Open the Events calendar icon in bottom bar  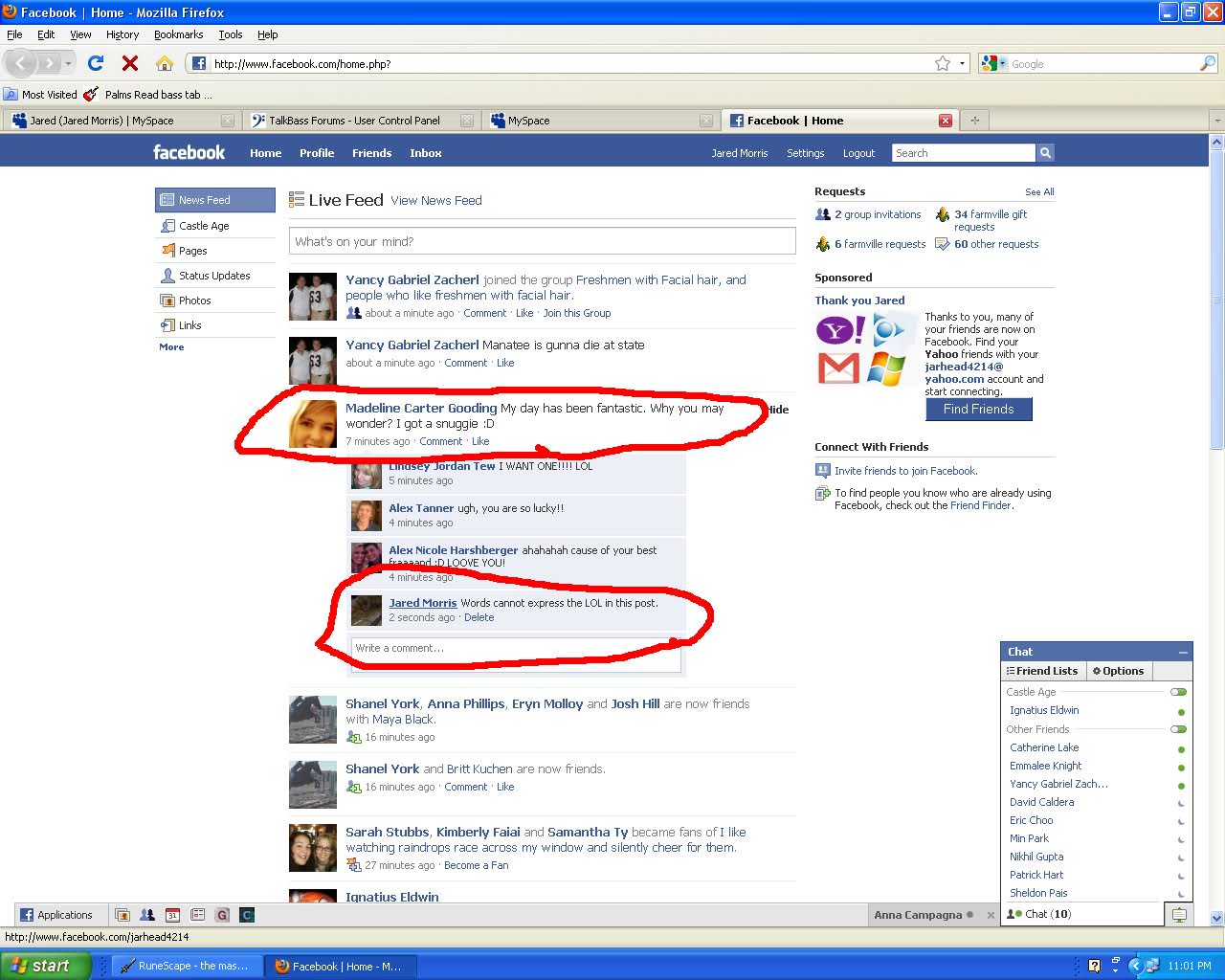pos(172,915)
